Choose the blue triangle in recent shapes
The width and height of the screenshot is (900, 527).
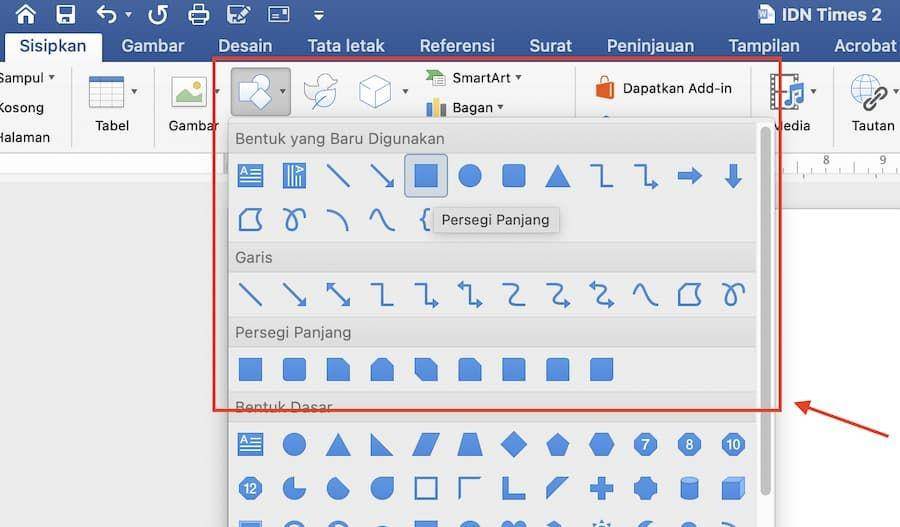[557, 176]
